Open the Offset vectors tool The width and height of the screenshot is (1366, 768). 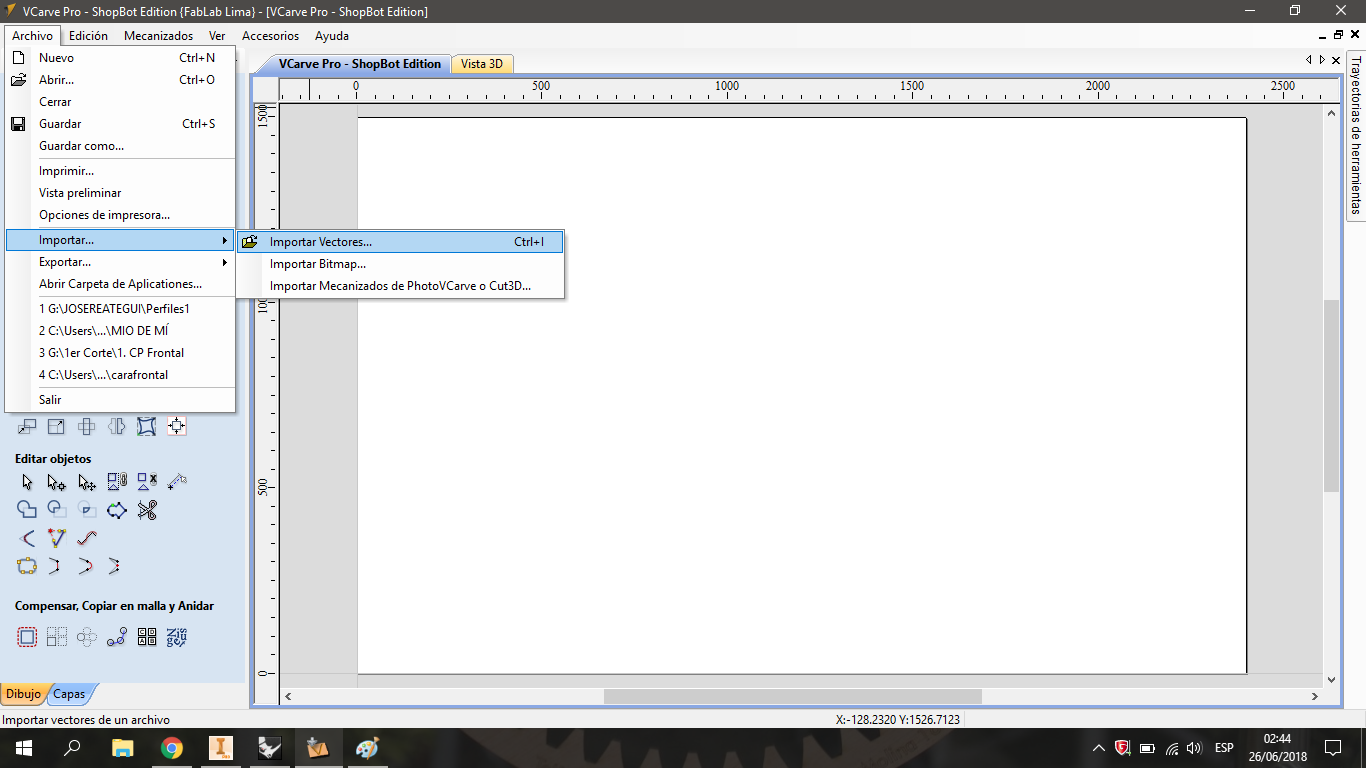[x=27, y=637]
